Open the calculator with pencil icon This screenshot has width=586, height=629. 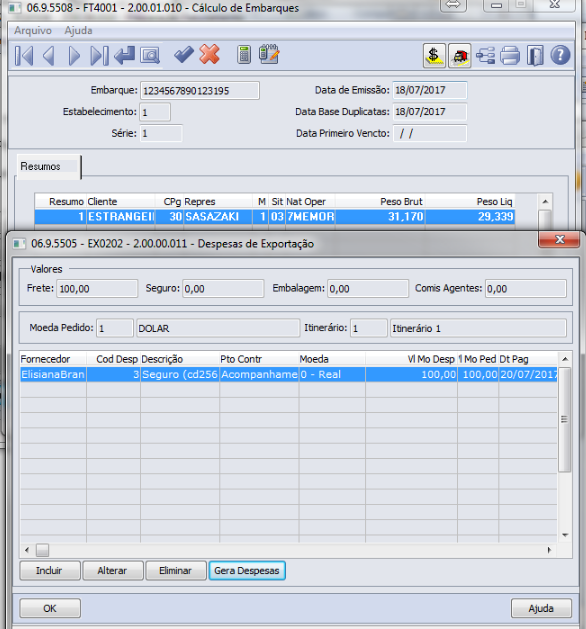tap(269, 55)
